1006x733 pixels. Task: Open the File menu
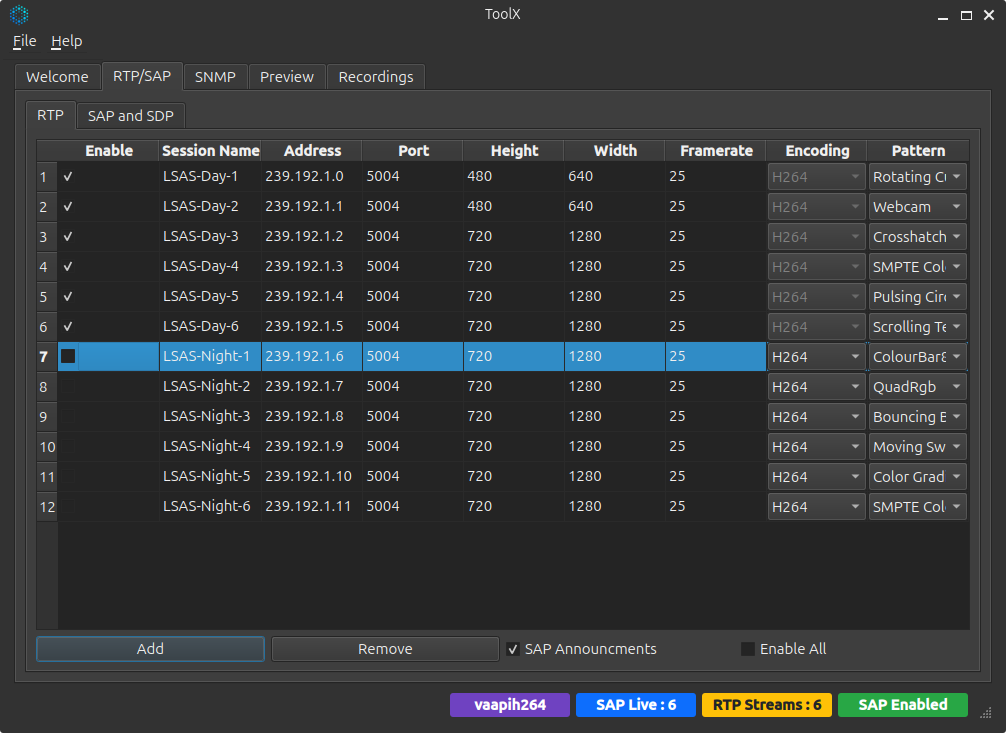click(x=24, y=41)
